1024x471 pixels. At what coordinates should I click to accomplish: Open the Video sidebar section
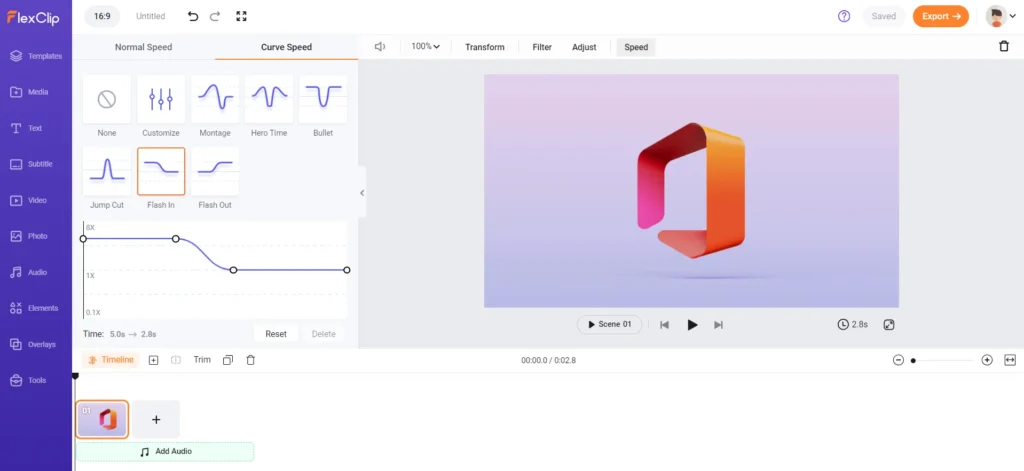(28, 201)
